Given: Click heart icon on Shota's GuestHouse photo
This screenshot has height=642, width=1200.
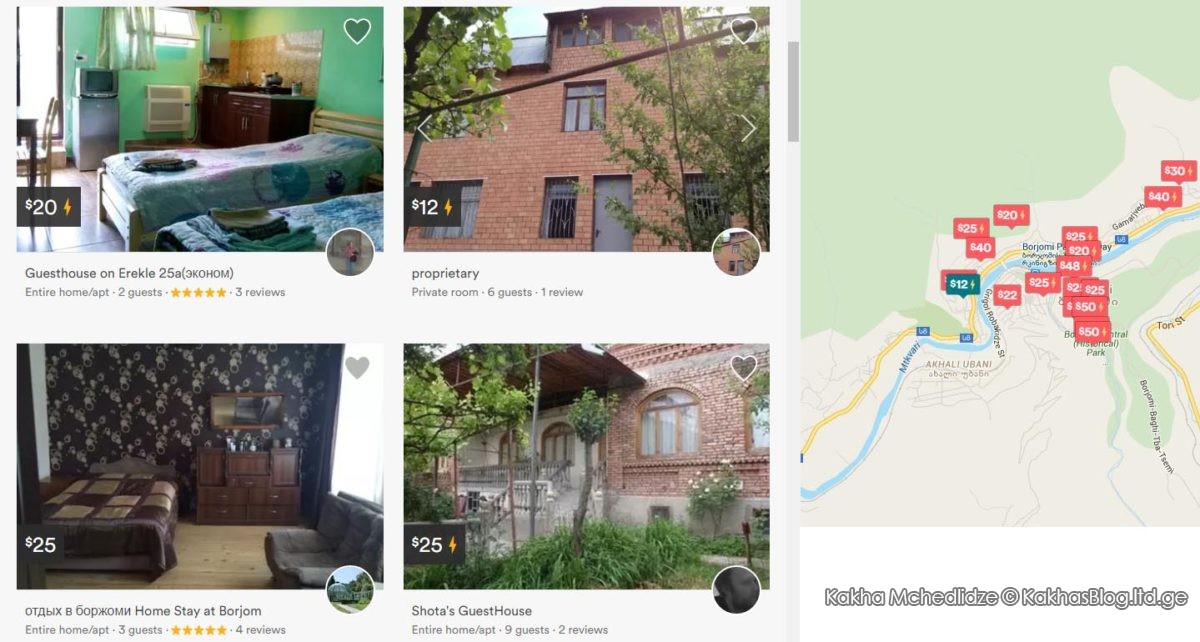Looking at the screenshot, I should click(743, 368).
